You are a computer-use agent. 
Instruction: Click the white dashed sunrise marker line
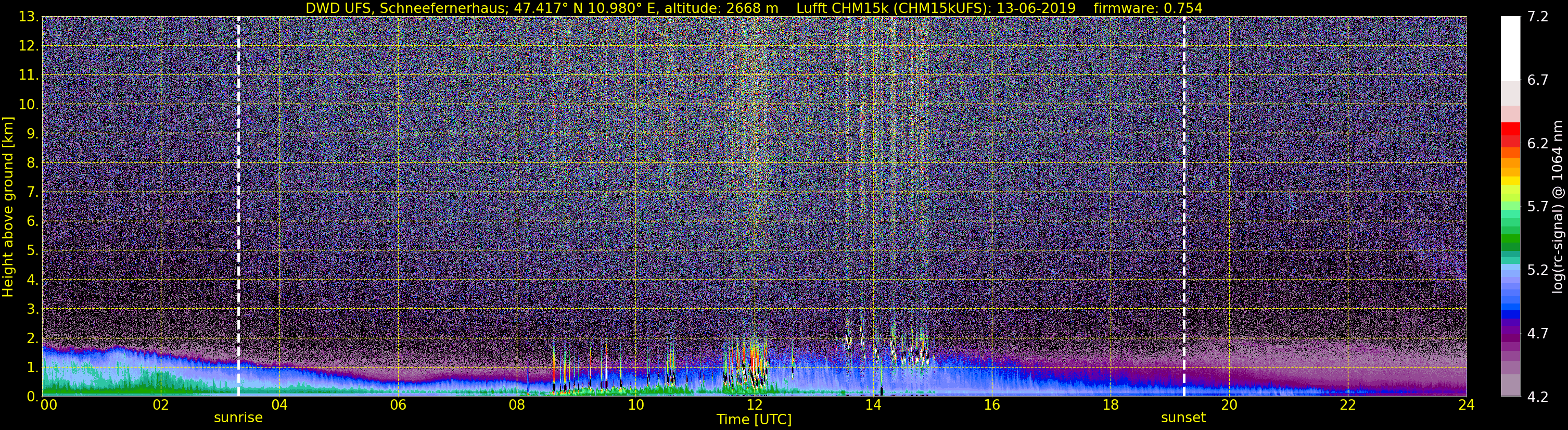tap(238, 206)
